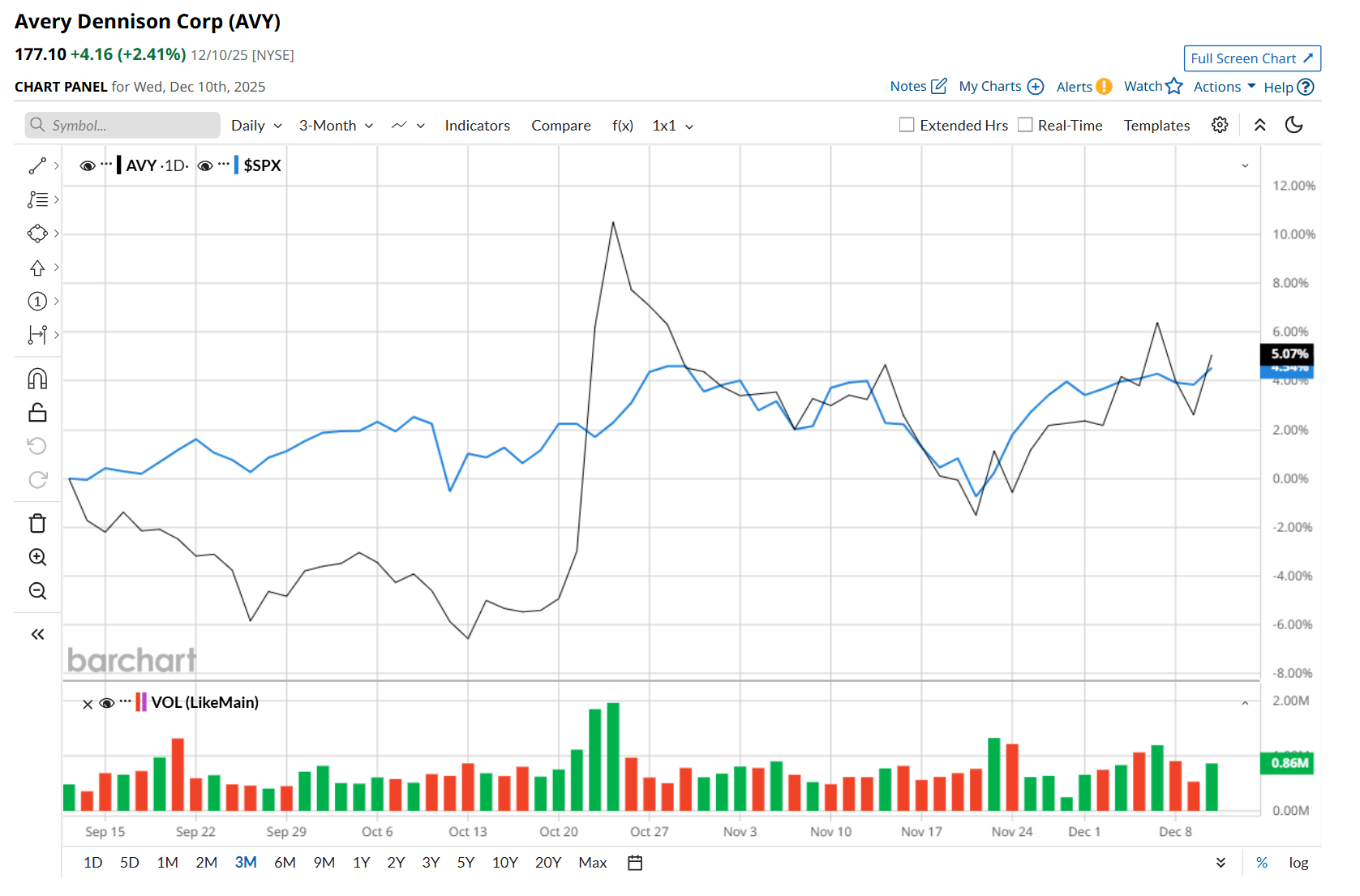Open the 3-Month period dropdown
Image resolution: width=1360 pixels, height=896 pixels.
point(336,126)
